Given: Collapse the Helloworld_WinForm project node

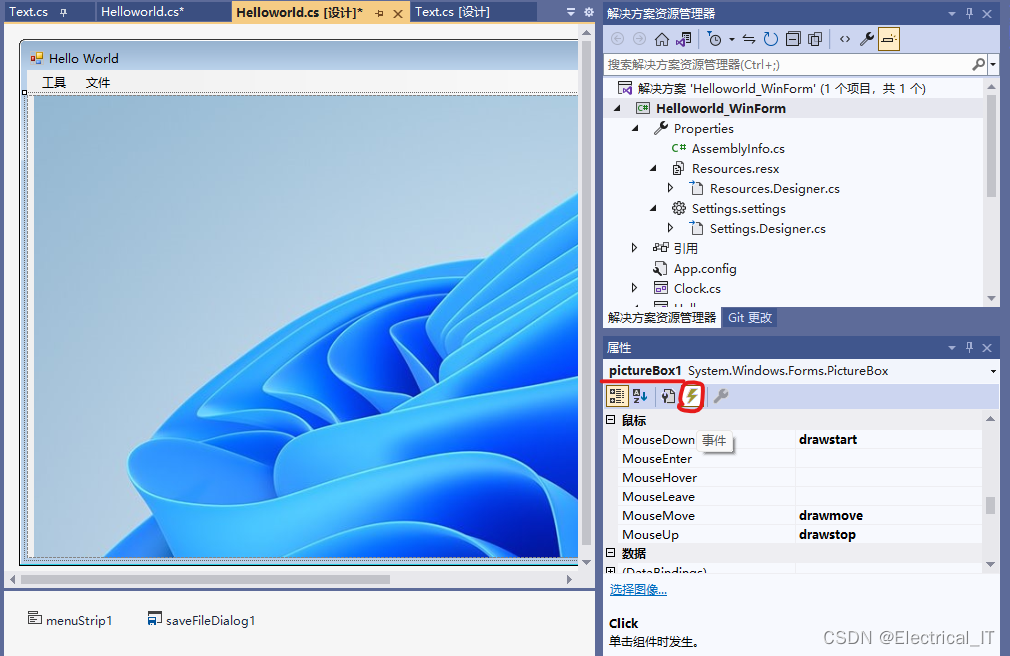Looking at the screenshot, I should pyautogui.click(x=617, y=108).
